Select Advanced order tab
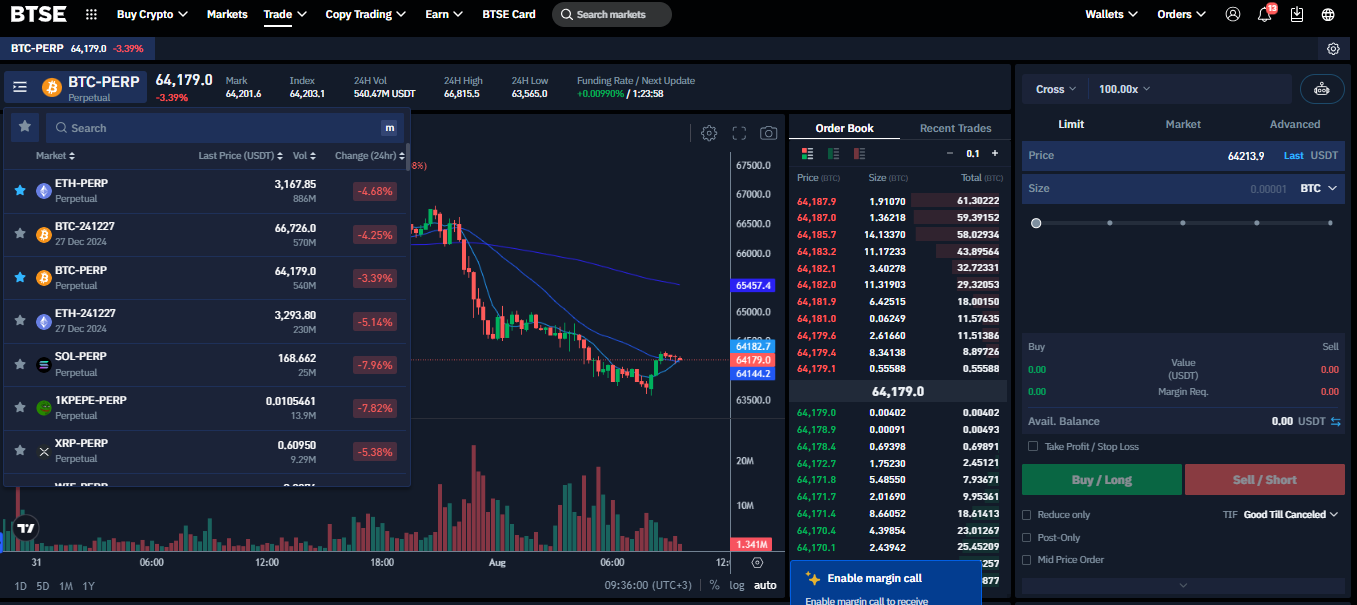 point(1295,124)
